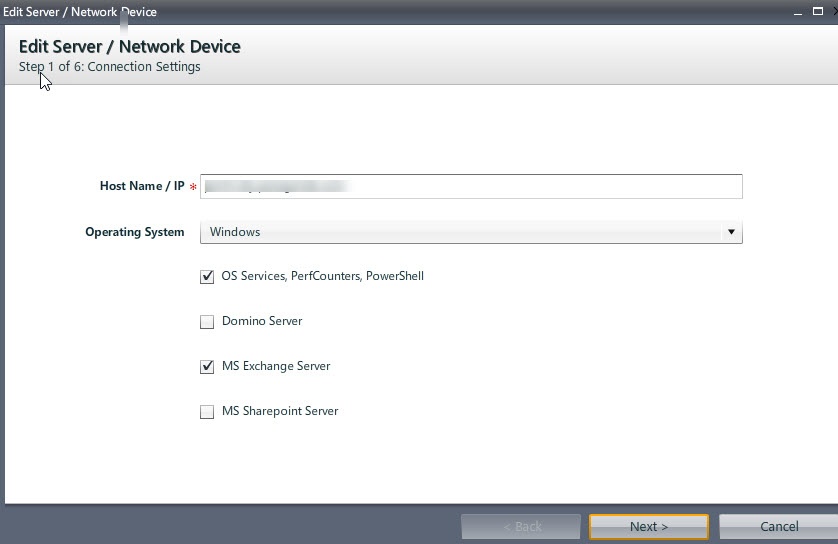Click the 'Operating System' label text
Image resolution: width=838 pixels, height=544 pixels.
[135, 232]
